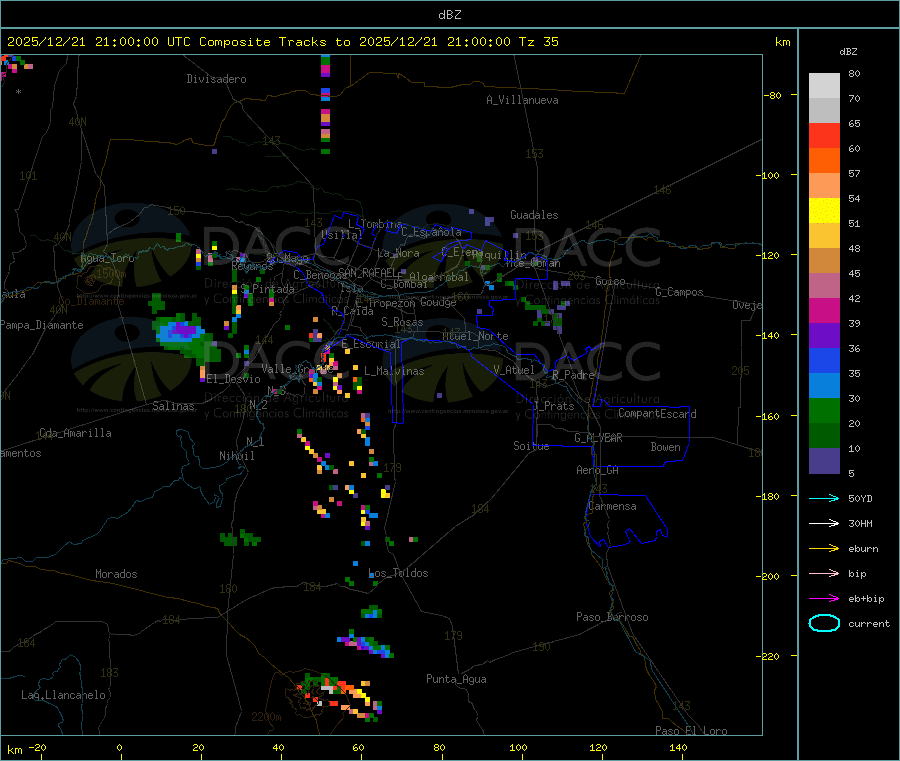Image resolution: width=900 pixels, height=761 pixels.
Task: Click the J_Prats place label
Action: point(553,406)
